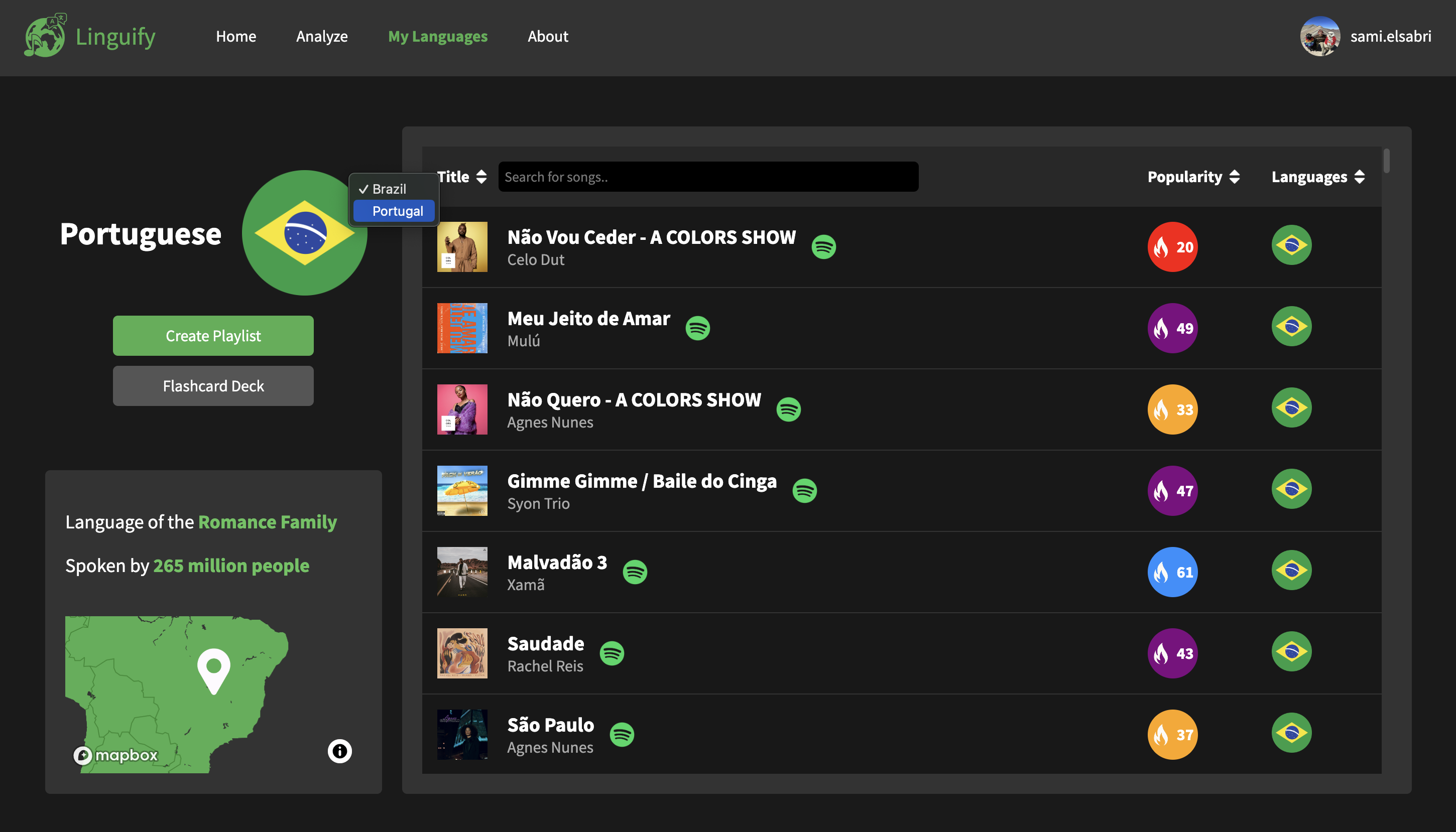
Task: Focus the Search for songs field
Action: tap(708, 177)
